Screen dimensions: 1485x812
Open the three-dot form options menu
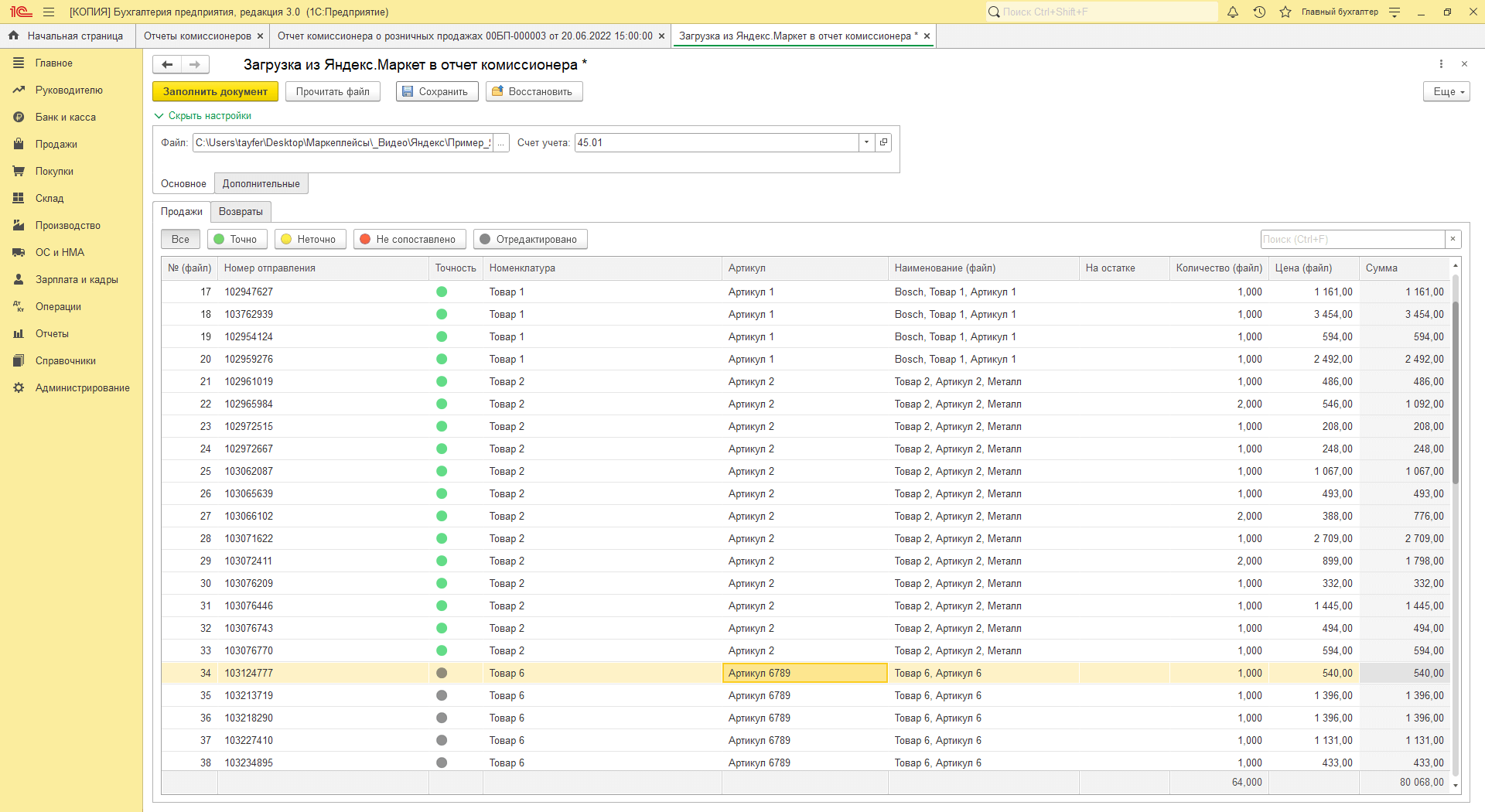click(1441, 64)
